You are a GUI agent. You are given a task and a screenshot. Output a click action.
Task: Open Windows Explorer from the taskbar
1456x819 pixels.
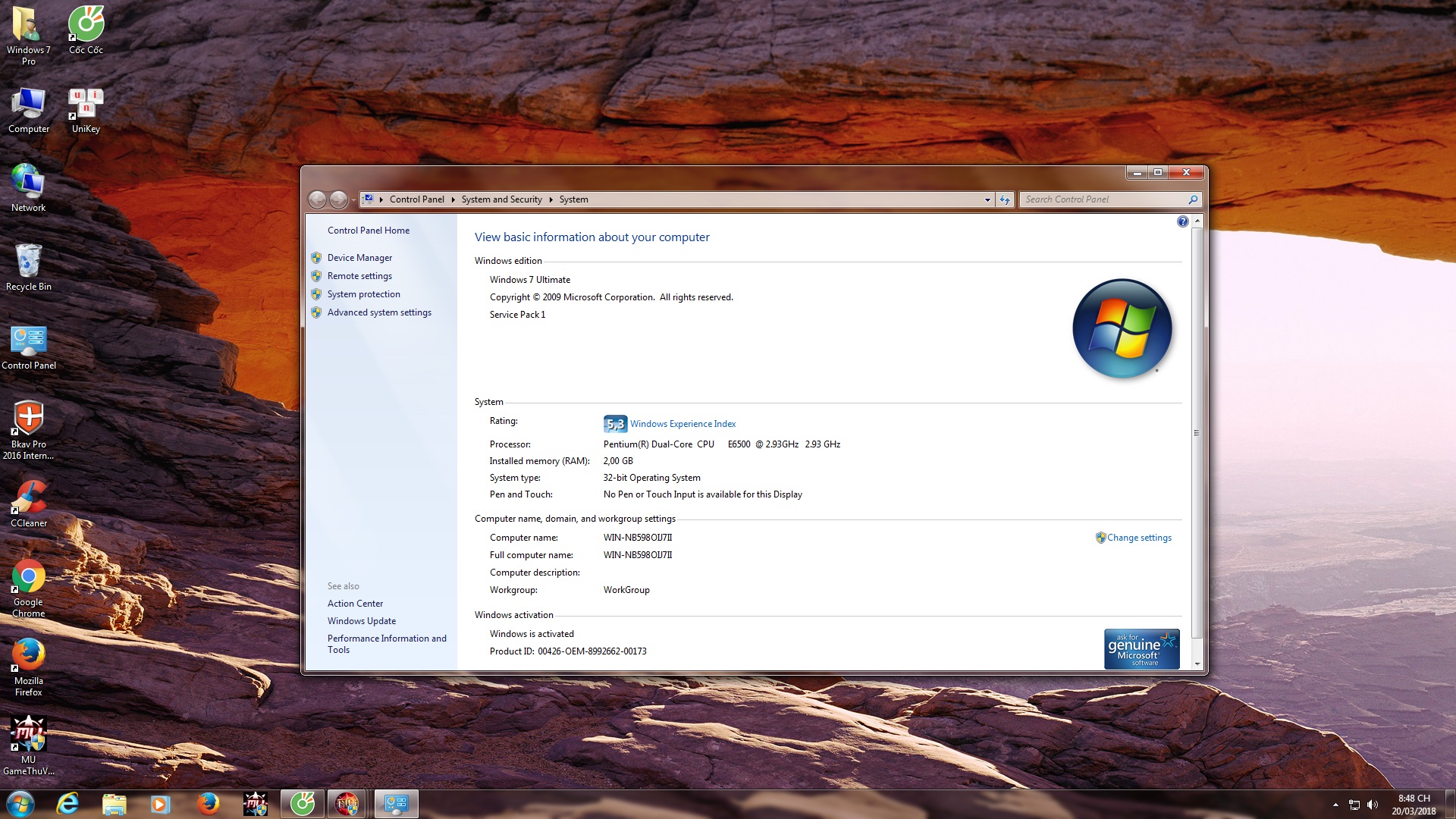tap(114, 804)
